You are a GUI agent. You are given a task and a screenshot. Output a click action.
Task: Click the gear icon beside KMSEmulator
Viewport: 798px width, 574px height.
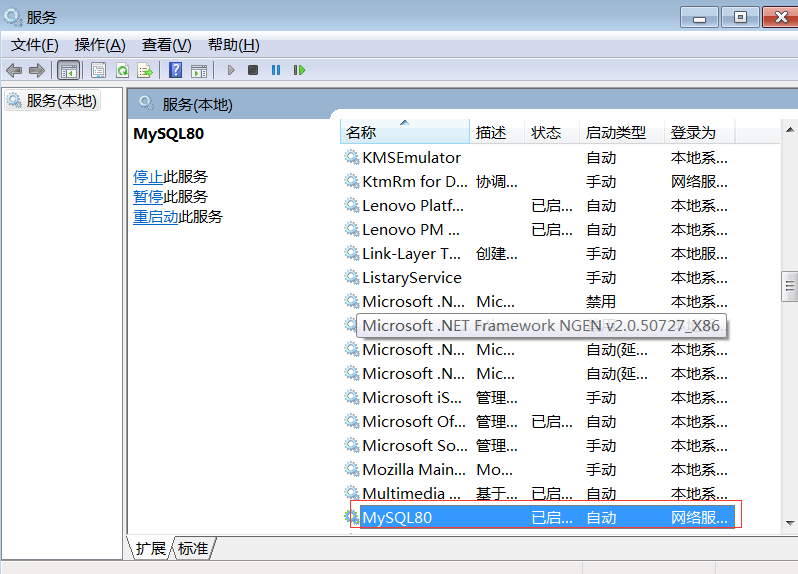(351, 157)
